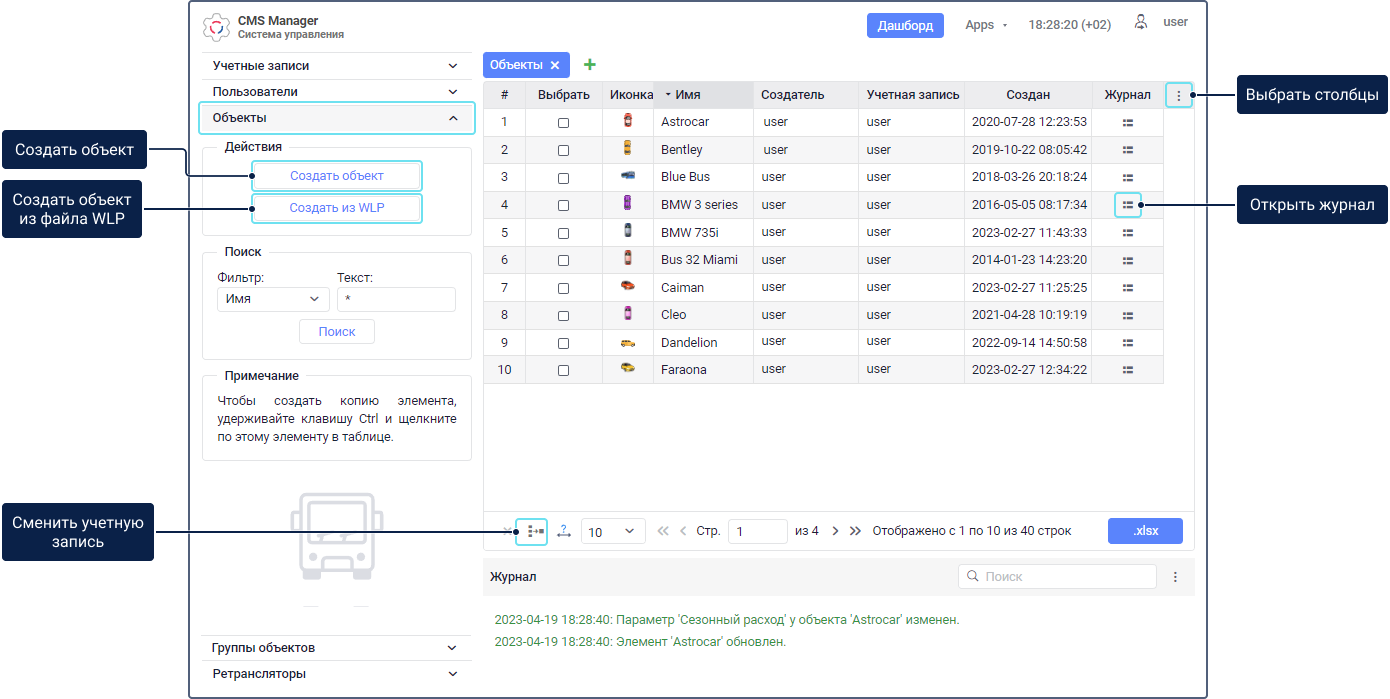Open the log for Astrocar row
This screenshot has width=1390, height=699.
point(1127,122)
